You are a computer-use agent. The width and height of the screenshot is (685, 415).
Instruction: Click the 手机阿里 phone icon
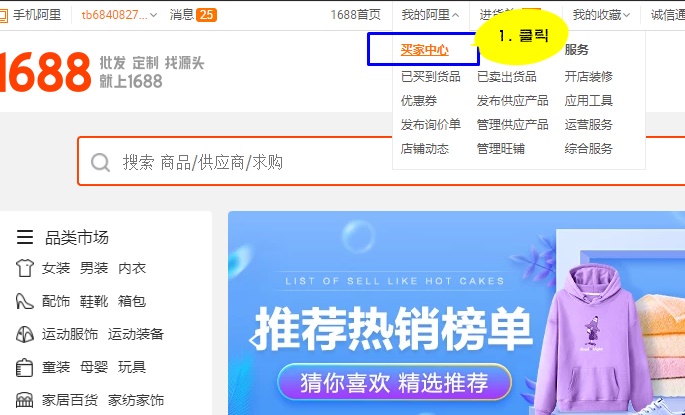[3, 16]
